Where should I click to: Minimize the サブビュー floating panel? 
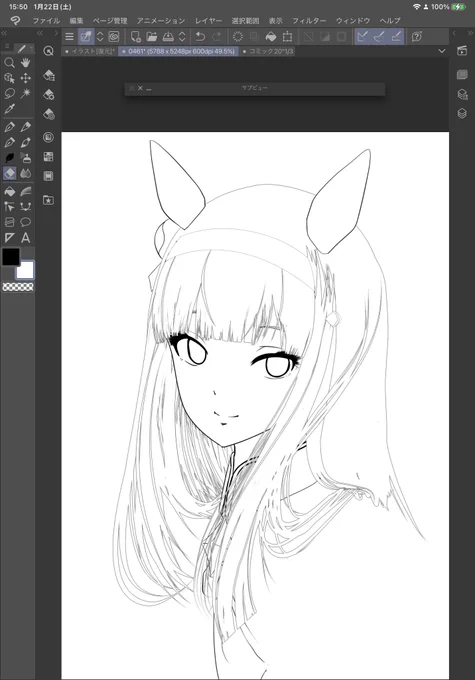[x=149, y=88]
